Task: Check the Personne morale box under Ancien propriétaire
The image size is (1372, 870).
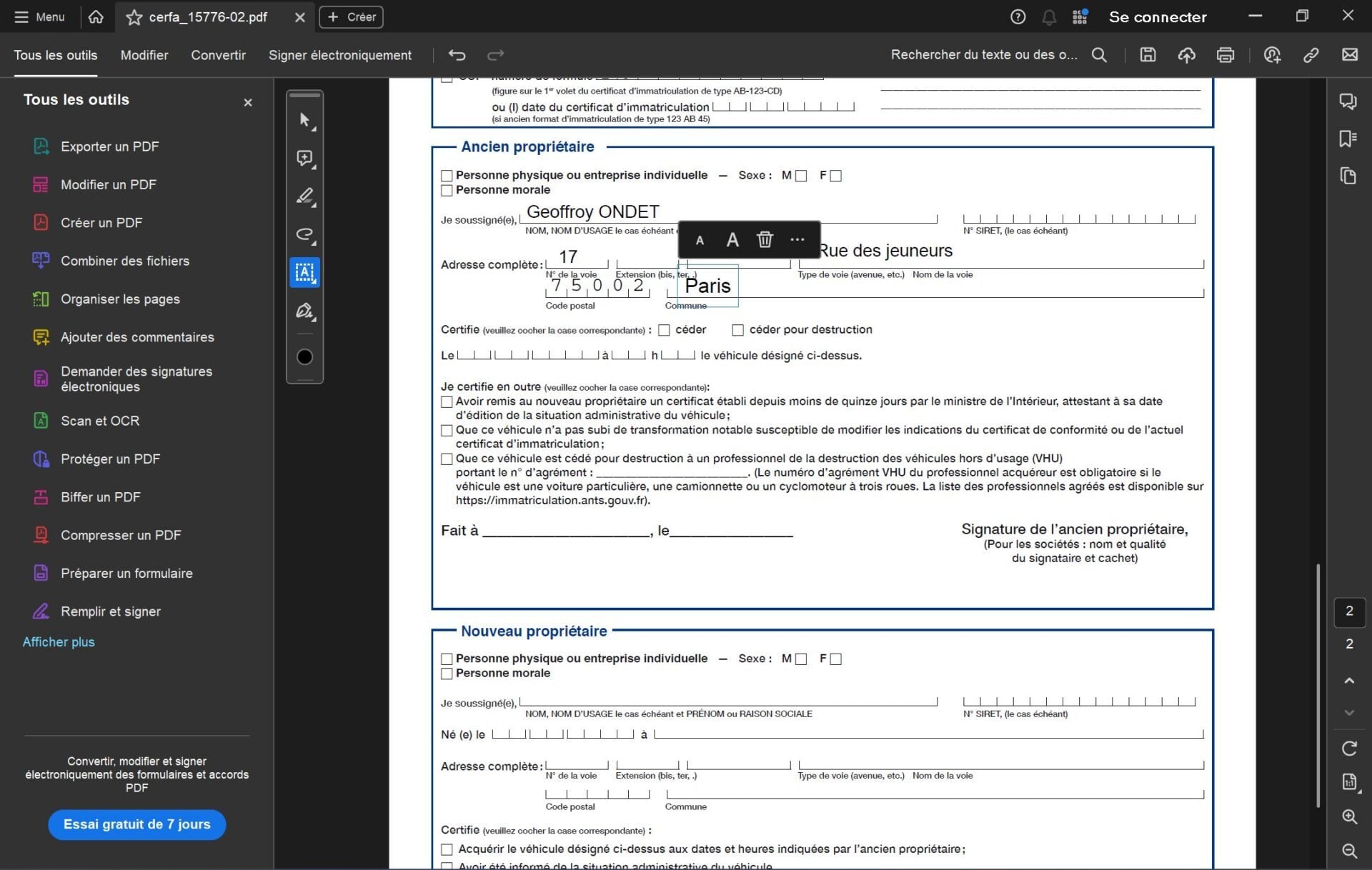Action: (x=447, y=191)
